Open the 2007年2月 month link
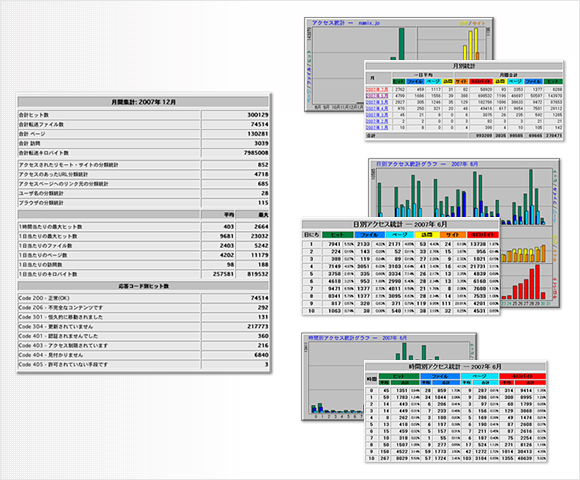The height and width of the screenshot is (480, 580). 377,121
